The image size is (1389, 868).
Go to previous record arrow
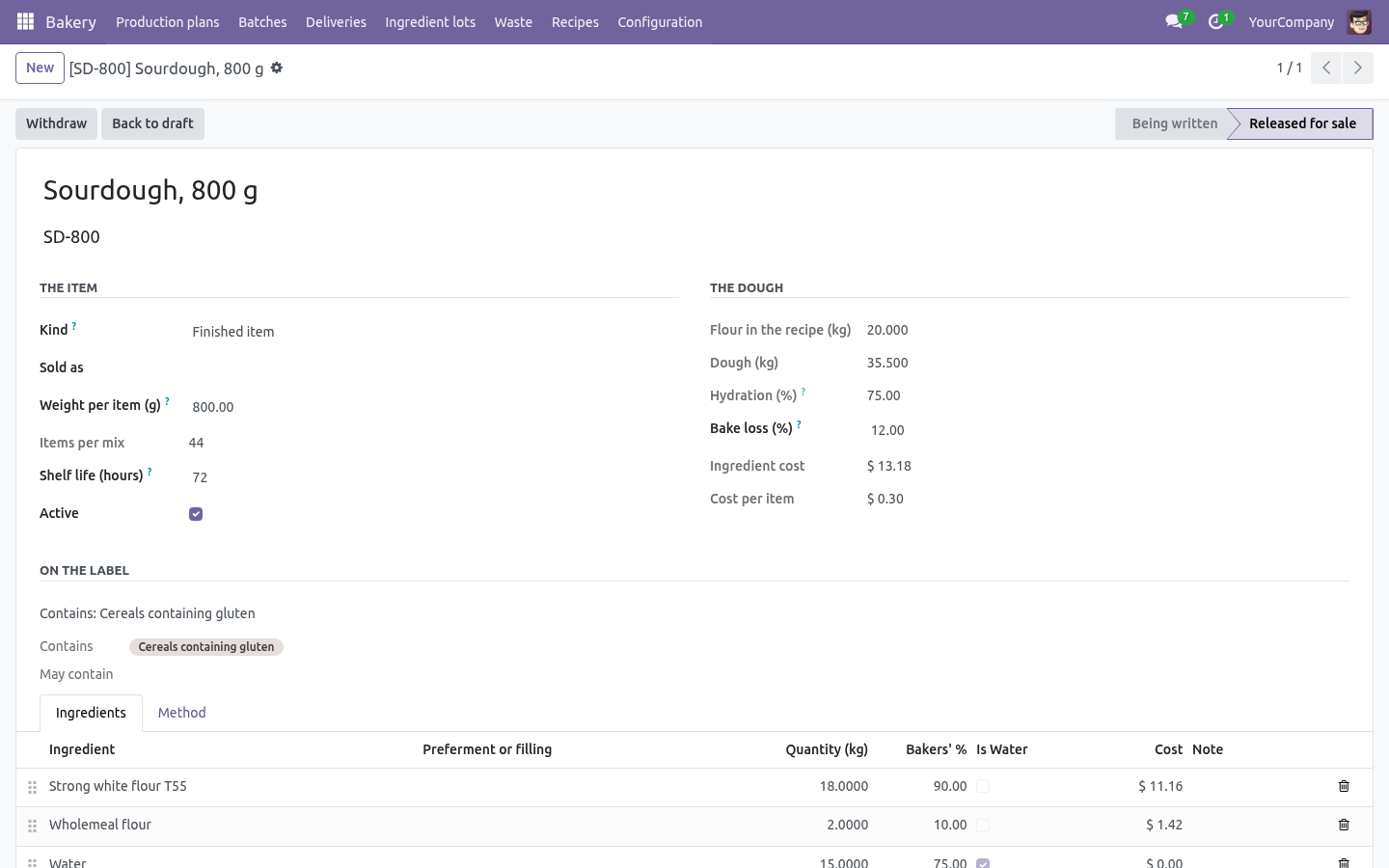pos(1326,68)
